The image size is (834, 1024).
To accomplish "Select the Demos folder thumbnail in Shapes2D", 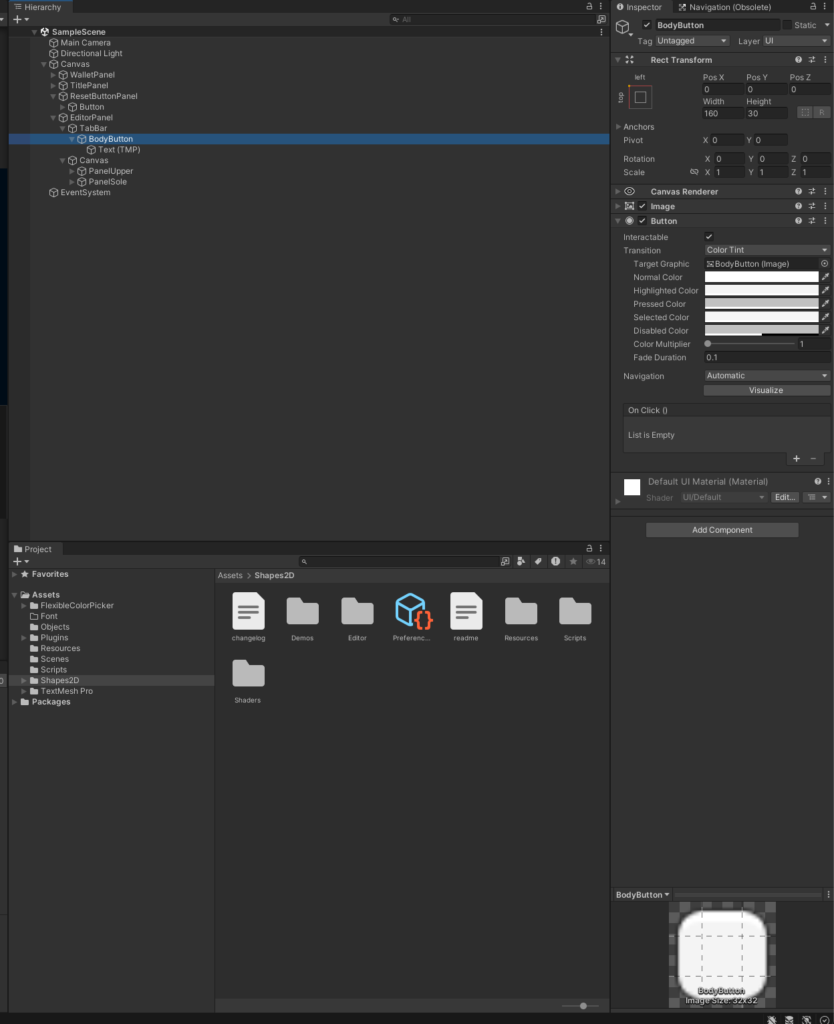I will click(302, 611).
